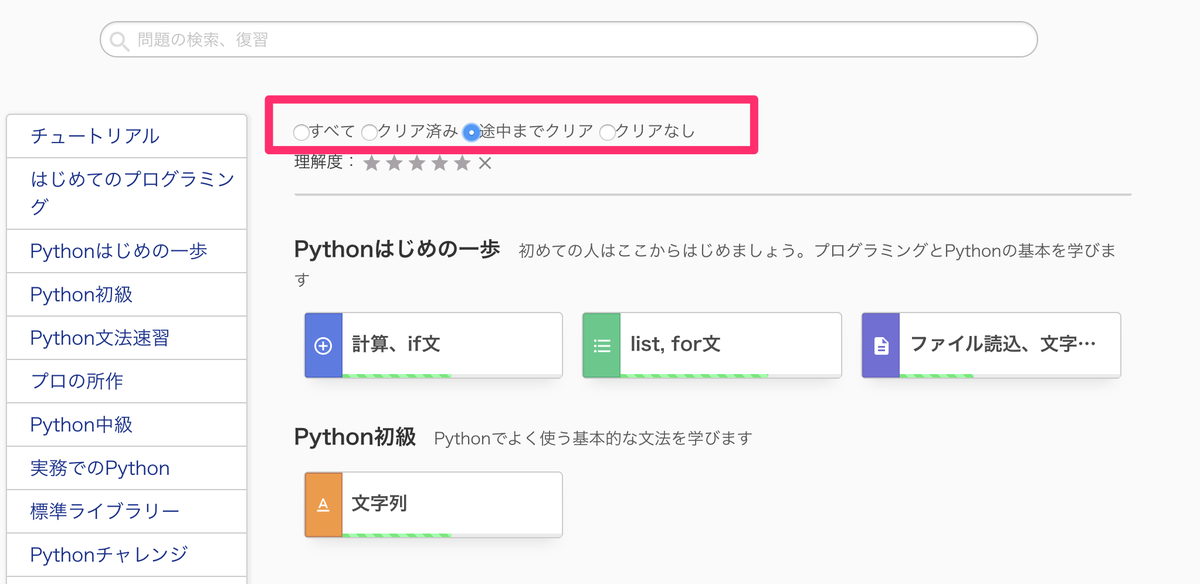Open the 計算、if文 lesson card
1200x584 pixels.
433,345
